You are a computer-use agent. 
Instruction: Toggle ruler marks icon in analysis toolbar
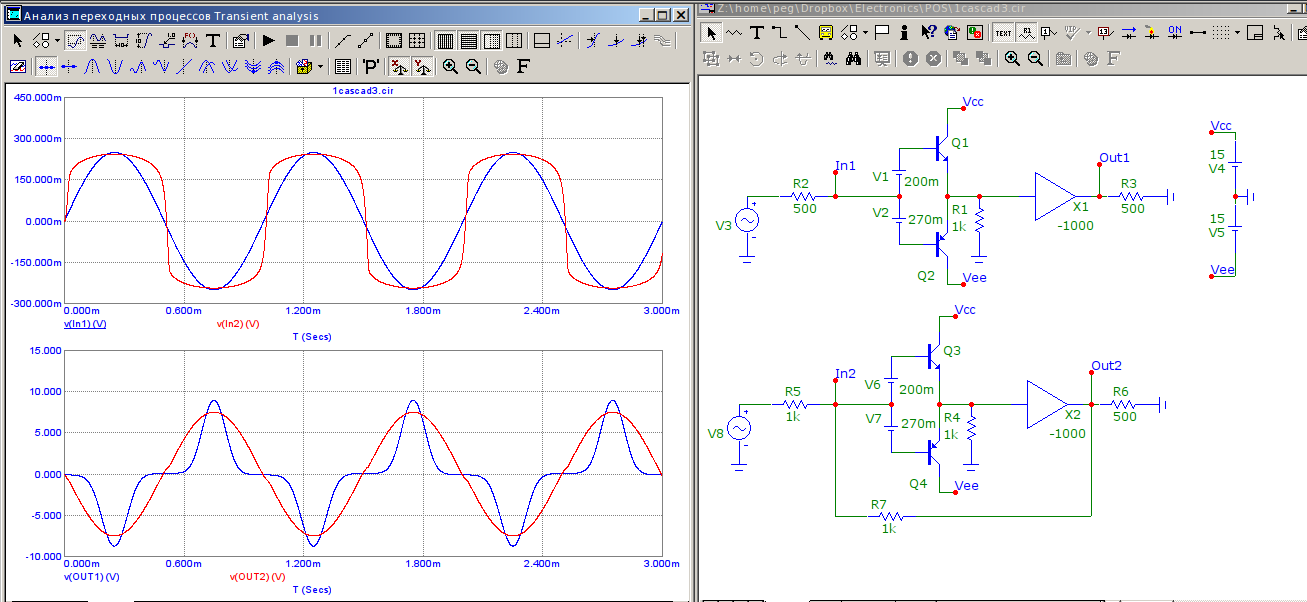tap(393, 41)
